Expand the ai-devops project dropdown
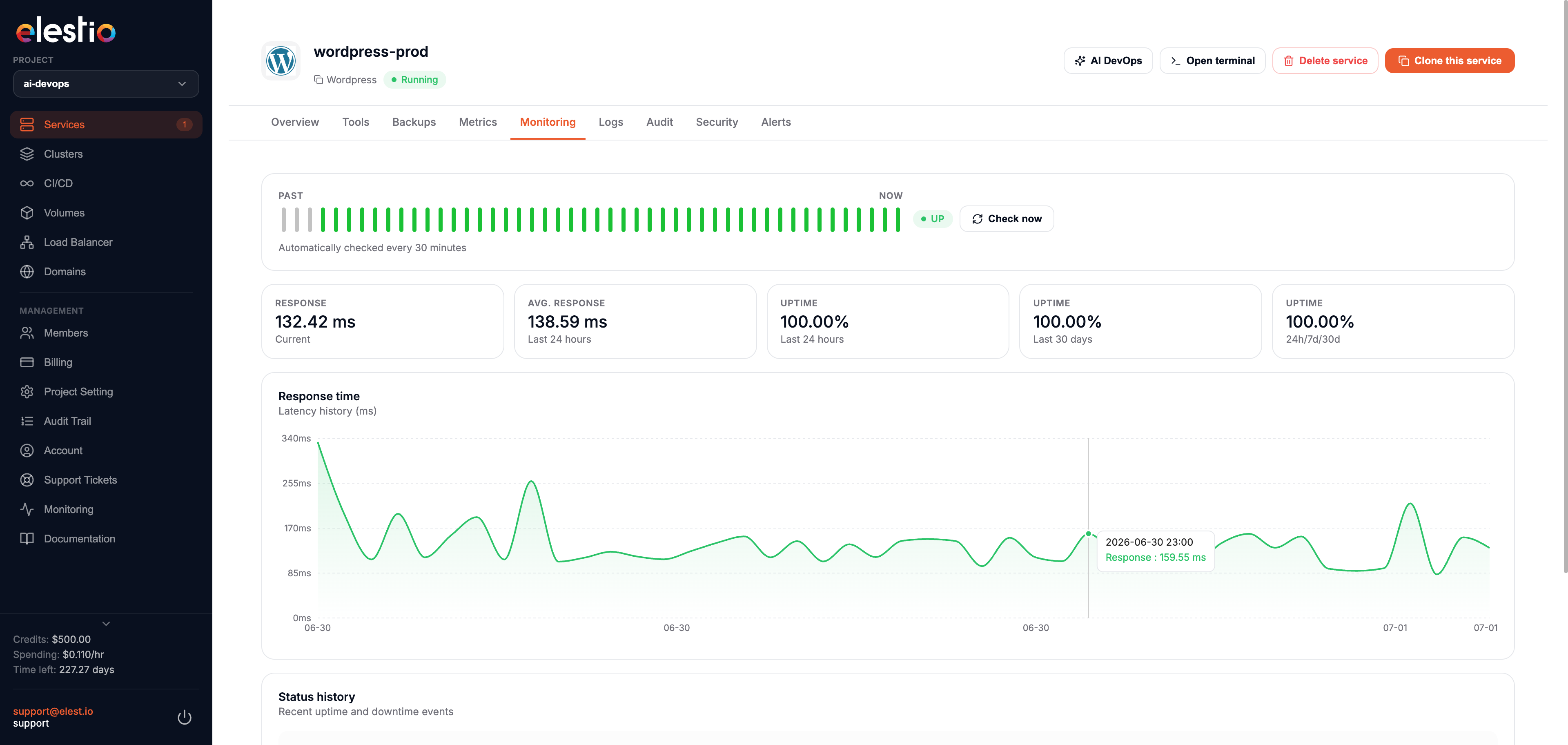The width and height of the screenshot is (1568, 745). click(106, 83)
